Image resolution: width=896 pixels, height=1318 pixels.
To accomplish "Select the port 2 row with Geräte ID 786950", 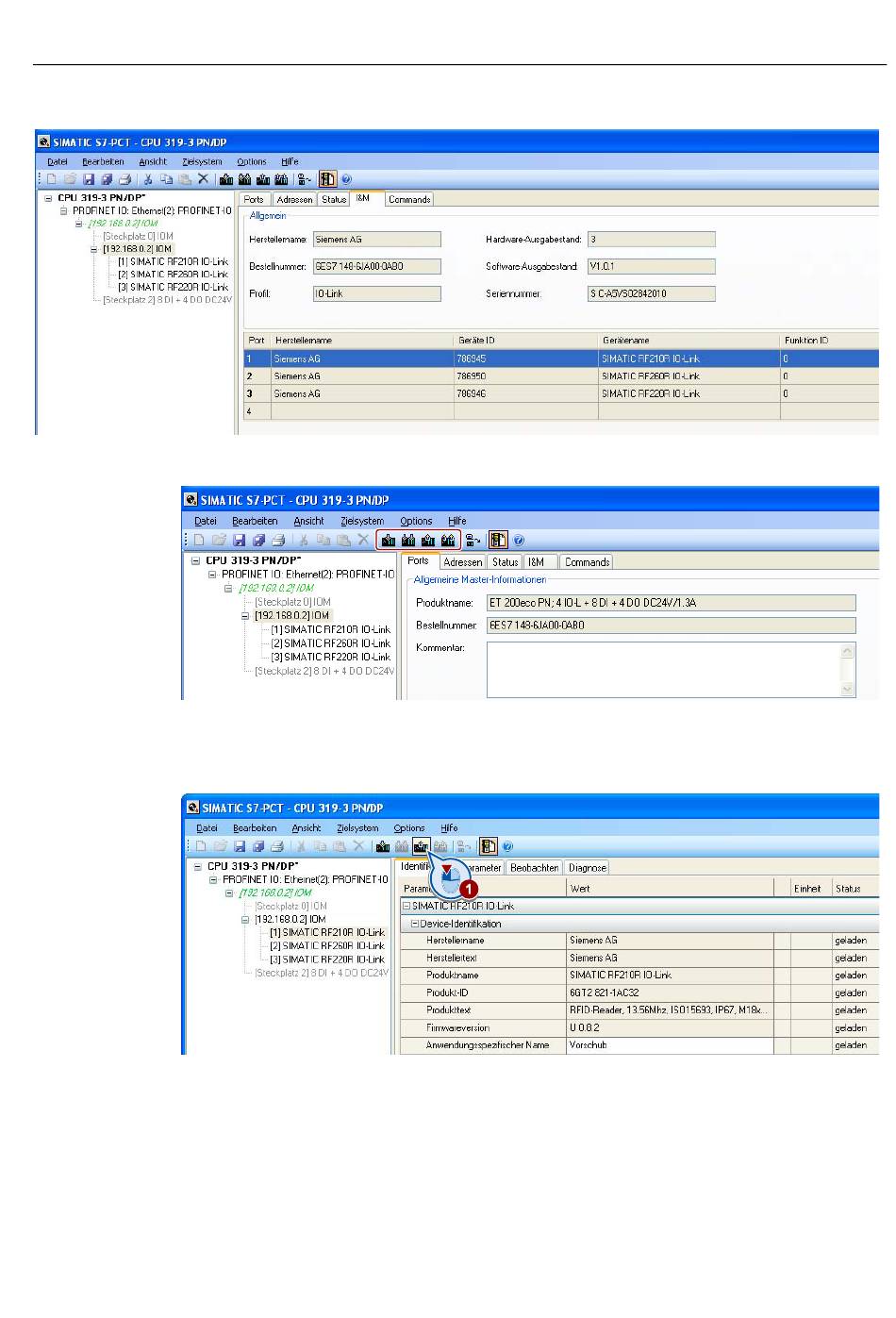I will tap(560, 376).
